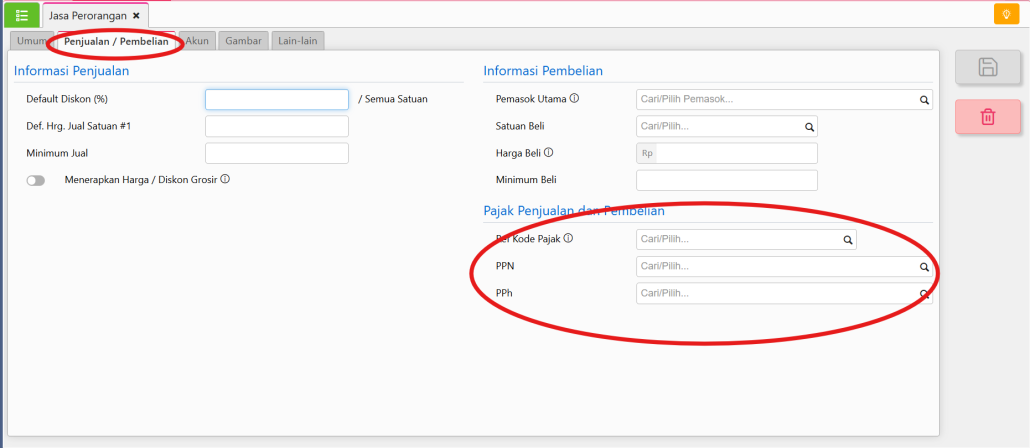This screenshot has width=1030, height=448.
Task: Open the green main menu list icon
Action: (22, 14)
